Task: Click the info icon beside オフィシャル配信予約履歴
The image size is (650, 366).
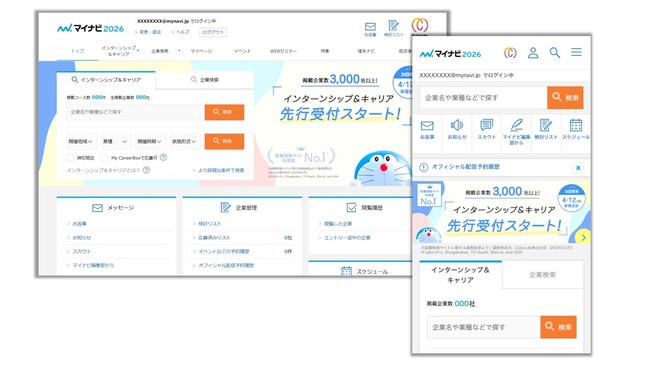Action: [x=423, y=167]
